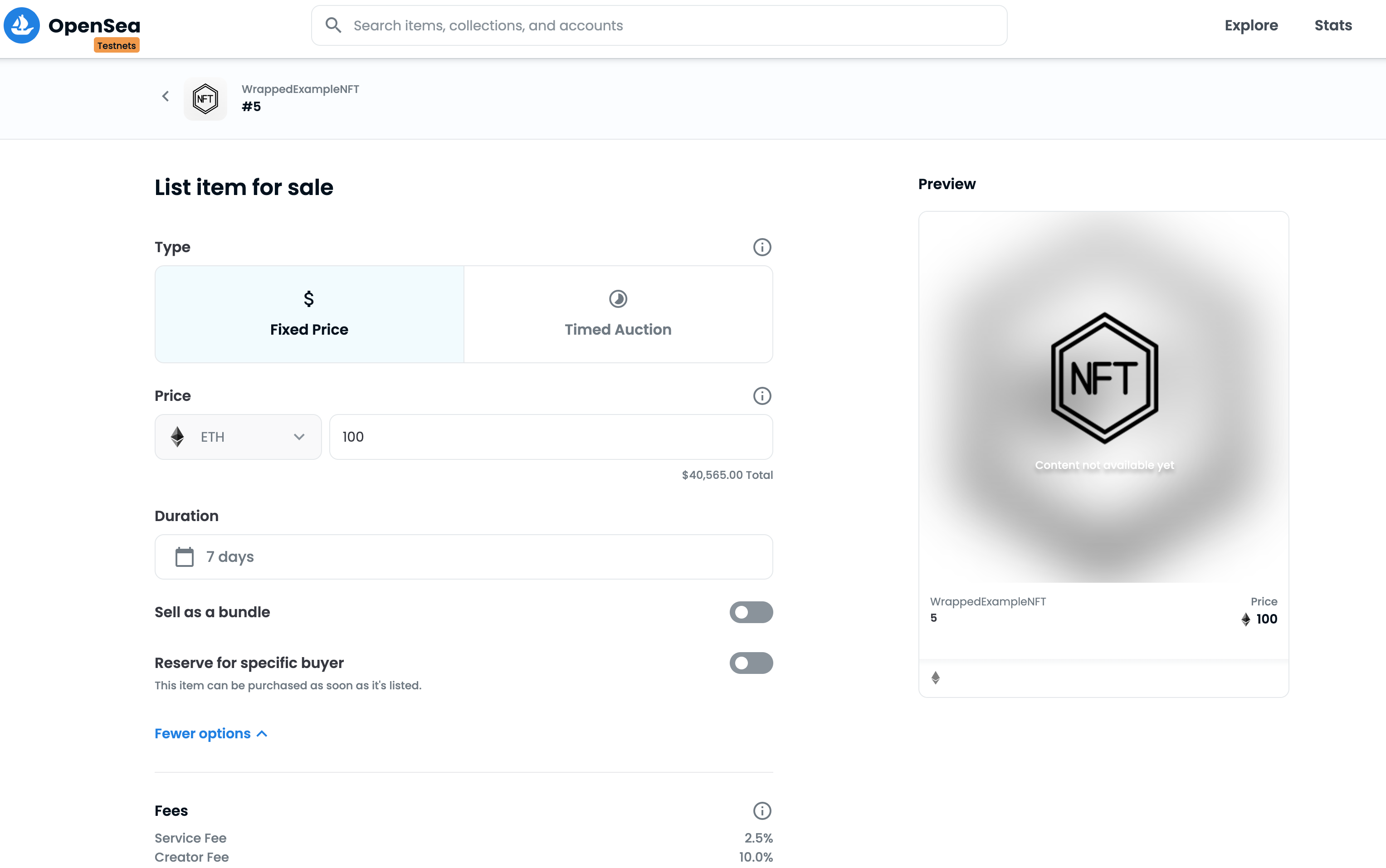The height and width of the screenshot is (868, 1386).
Task: Open the Price info icon
Action: (762, 396)
